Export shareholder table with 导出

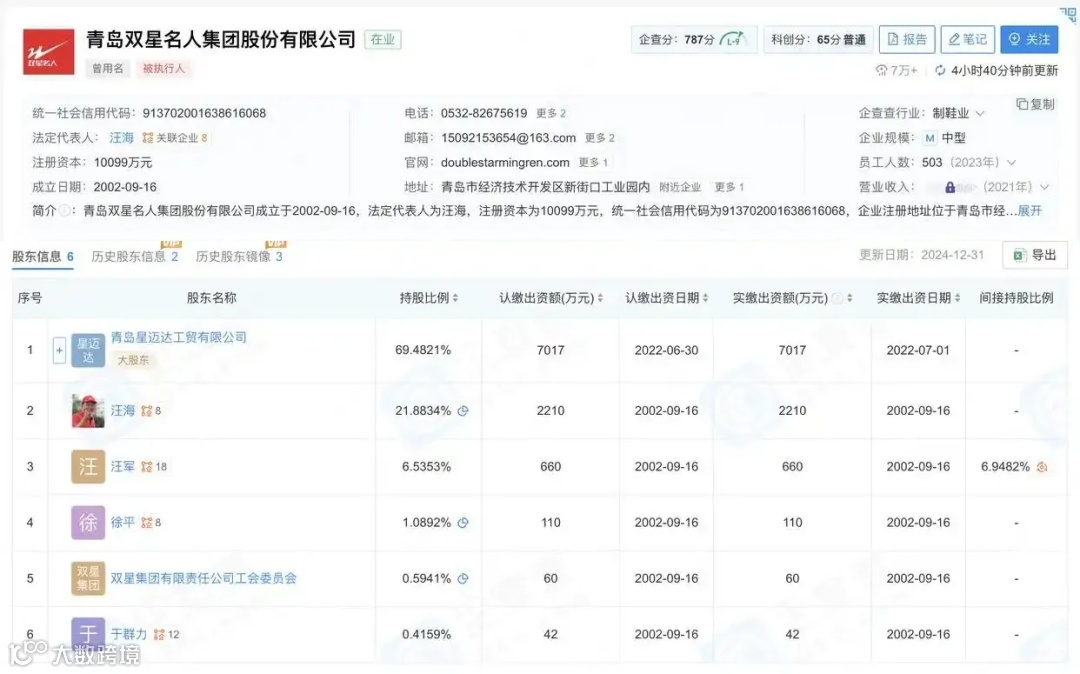pos(1035,255)
